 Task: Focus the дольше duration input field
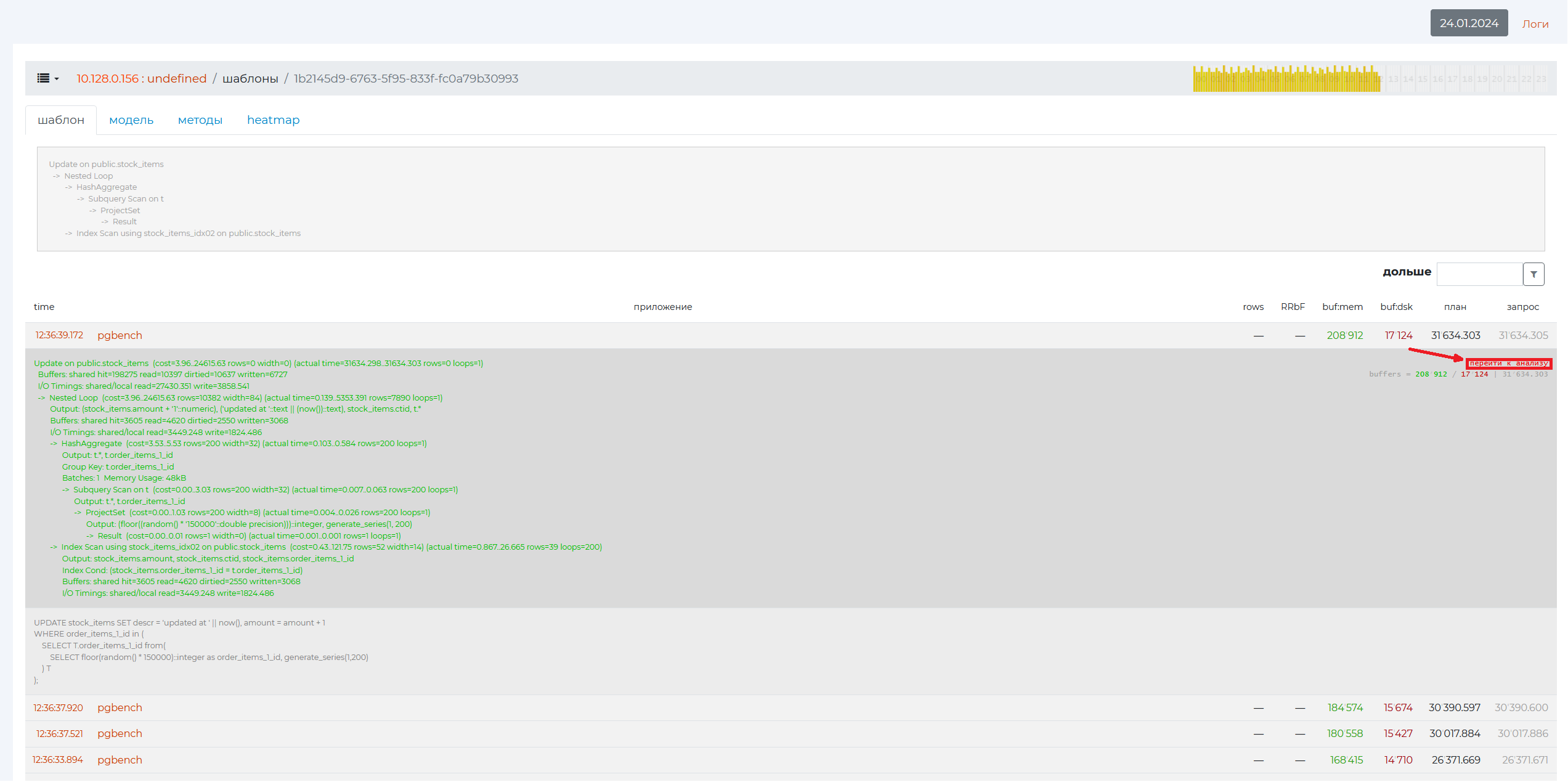pyautogui.click(x=1479, y=274)
